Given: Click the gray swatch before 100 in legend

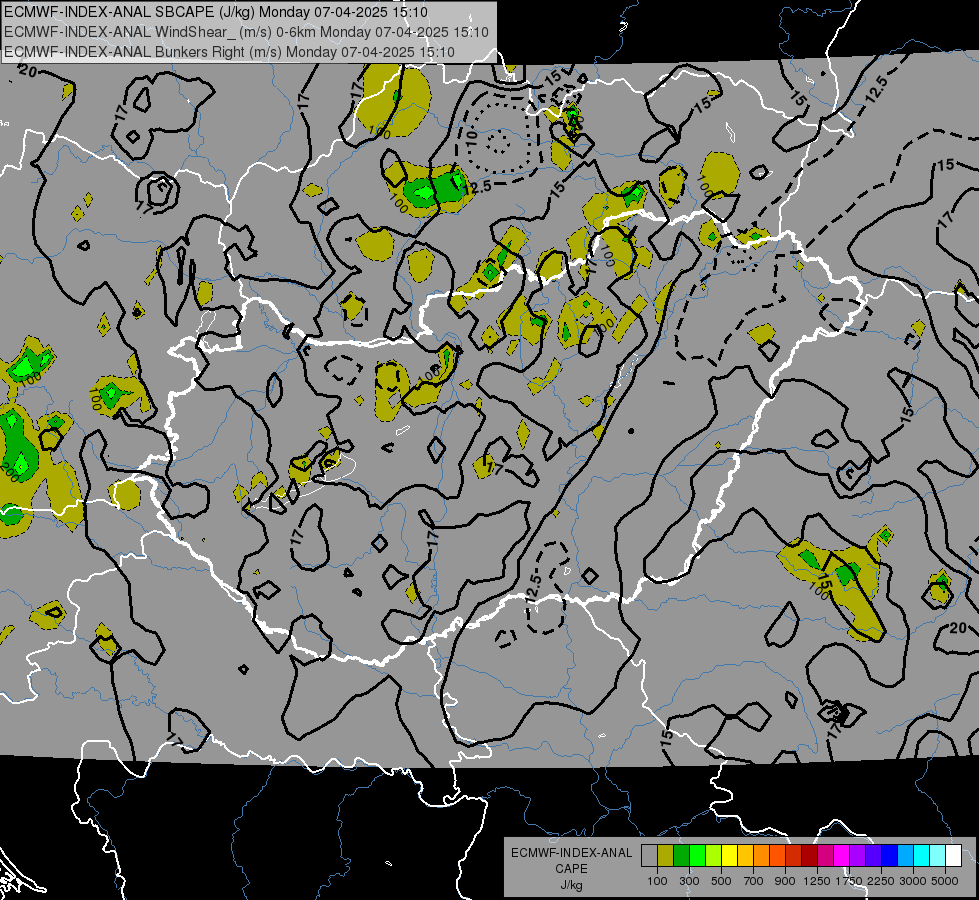Looking at the screenshot, I should click(x=649, y=855).
